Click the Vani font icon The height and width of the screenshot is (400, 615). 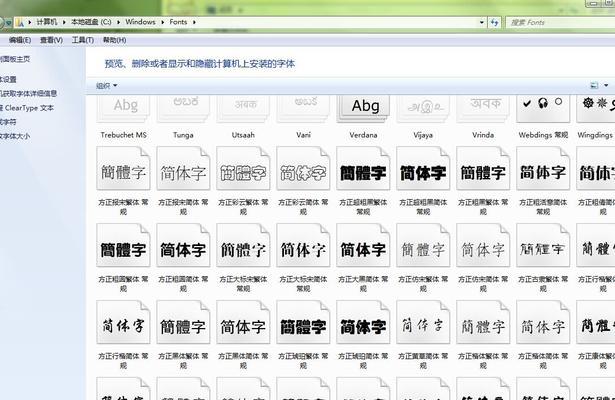[304, 108]
